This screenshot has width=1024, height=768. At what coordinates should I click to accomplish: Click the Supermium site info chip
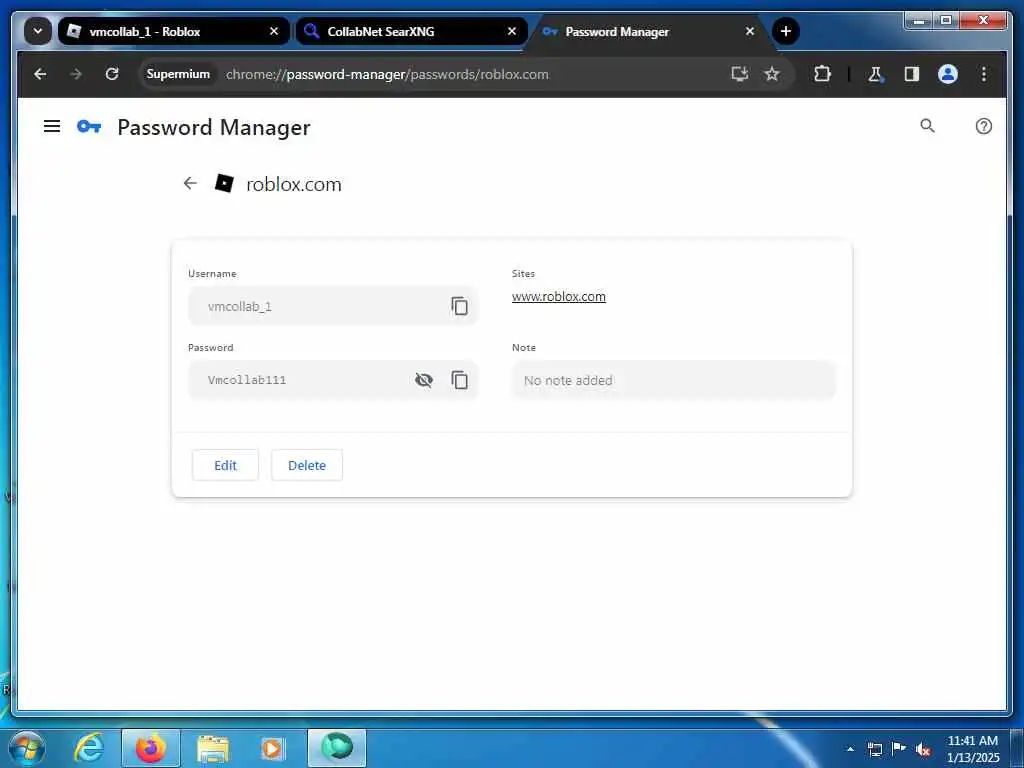[x=178, y=74]
